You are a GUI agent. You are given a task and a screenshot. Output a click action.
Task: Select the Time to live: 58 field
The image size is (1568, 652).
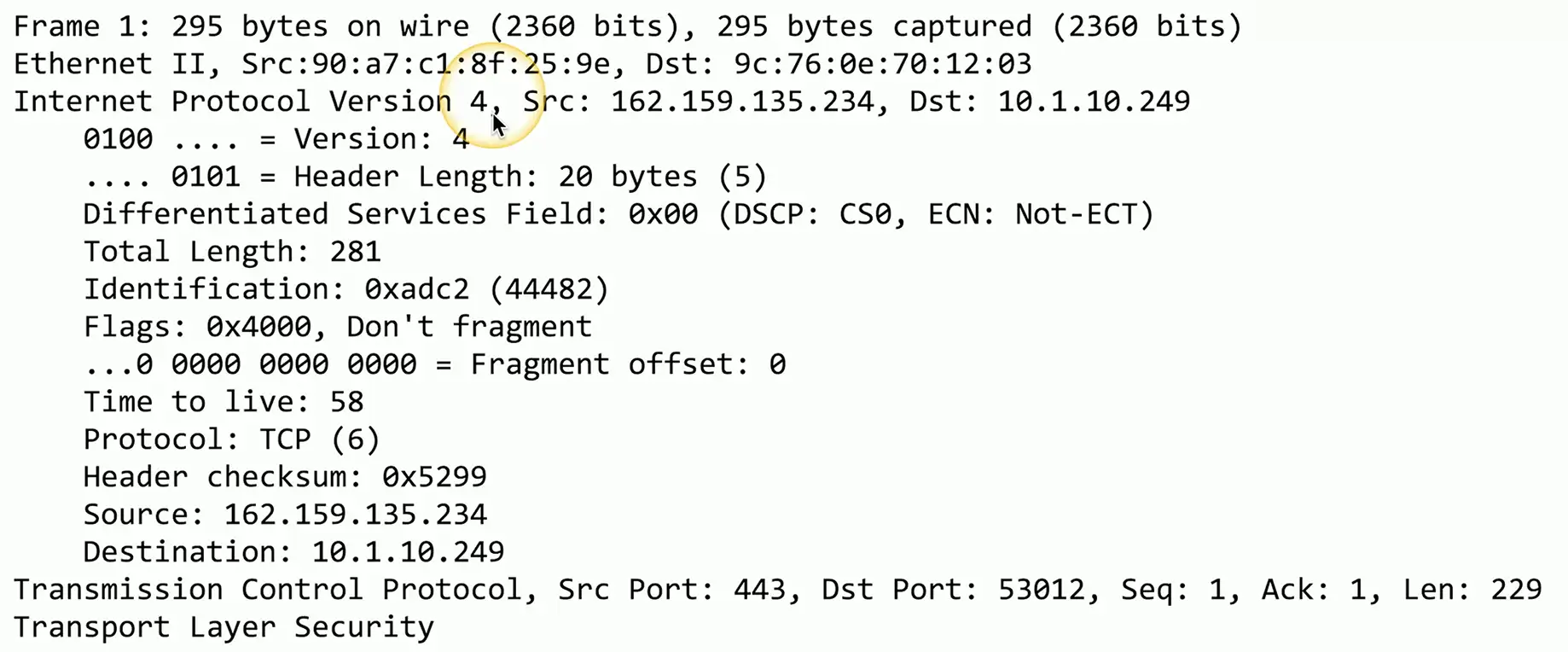(223, 402)
